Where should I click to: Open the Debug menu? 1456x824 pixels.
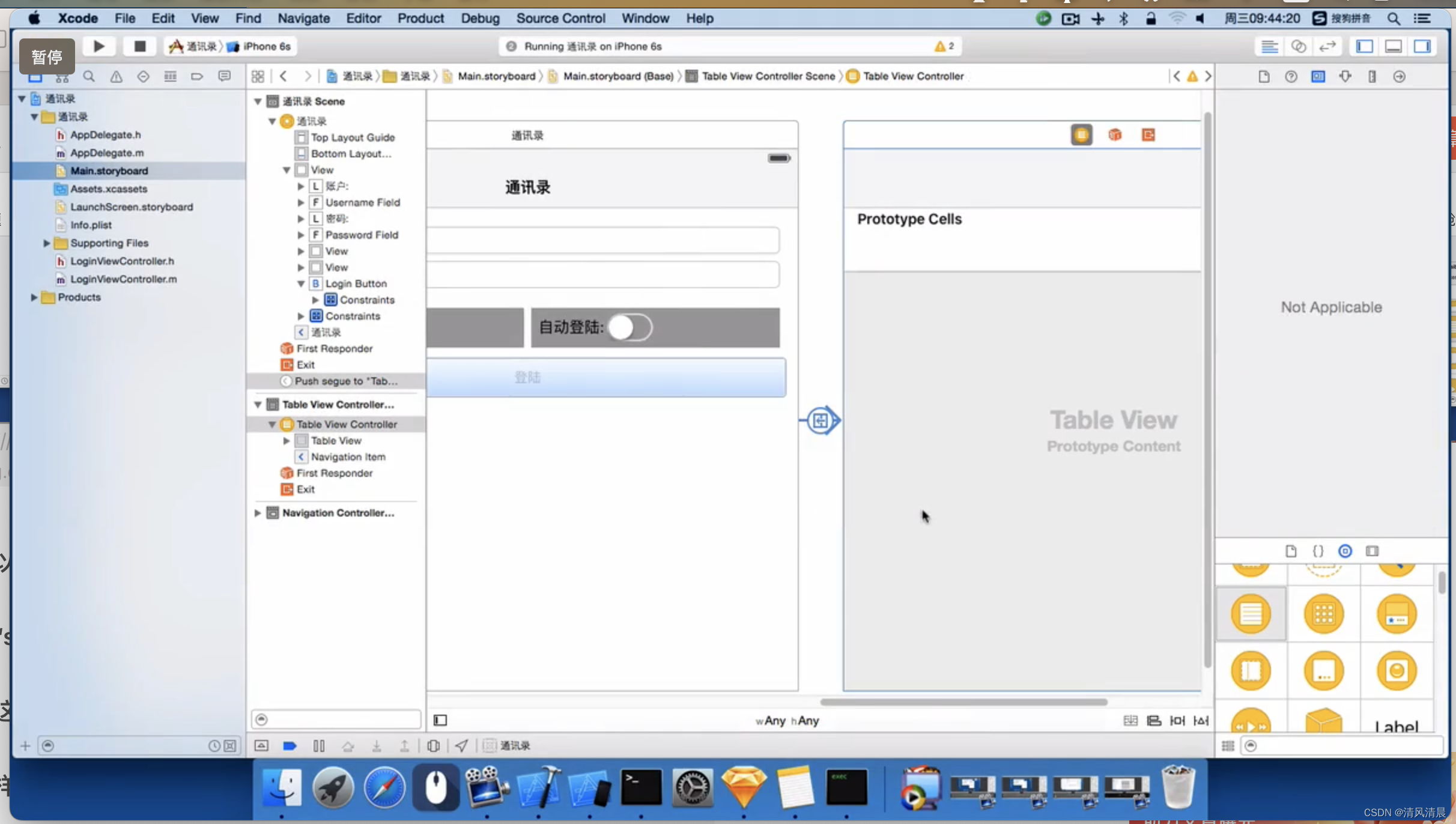point(480,18)
